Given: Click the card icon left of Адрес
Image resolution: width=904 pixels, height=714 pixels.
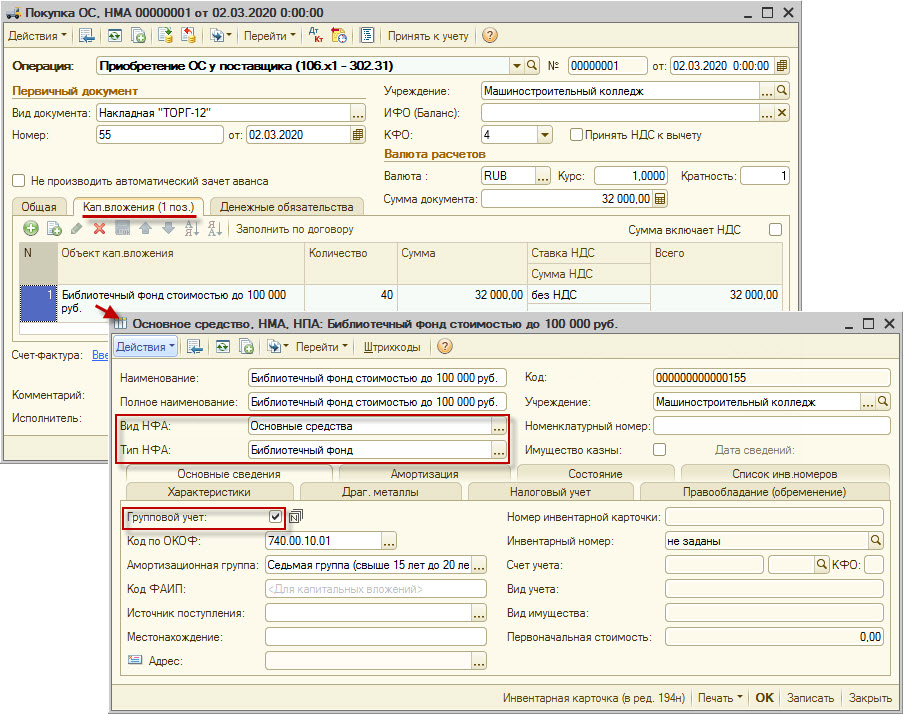Looking at the screenshot, I should [x=134, y=659].
